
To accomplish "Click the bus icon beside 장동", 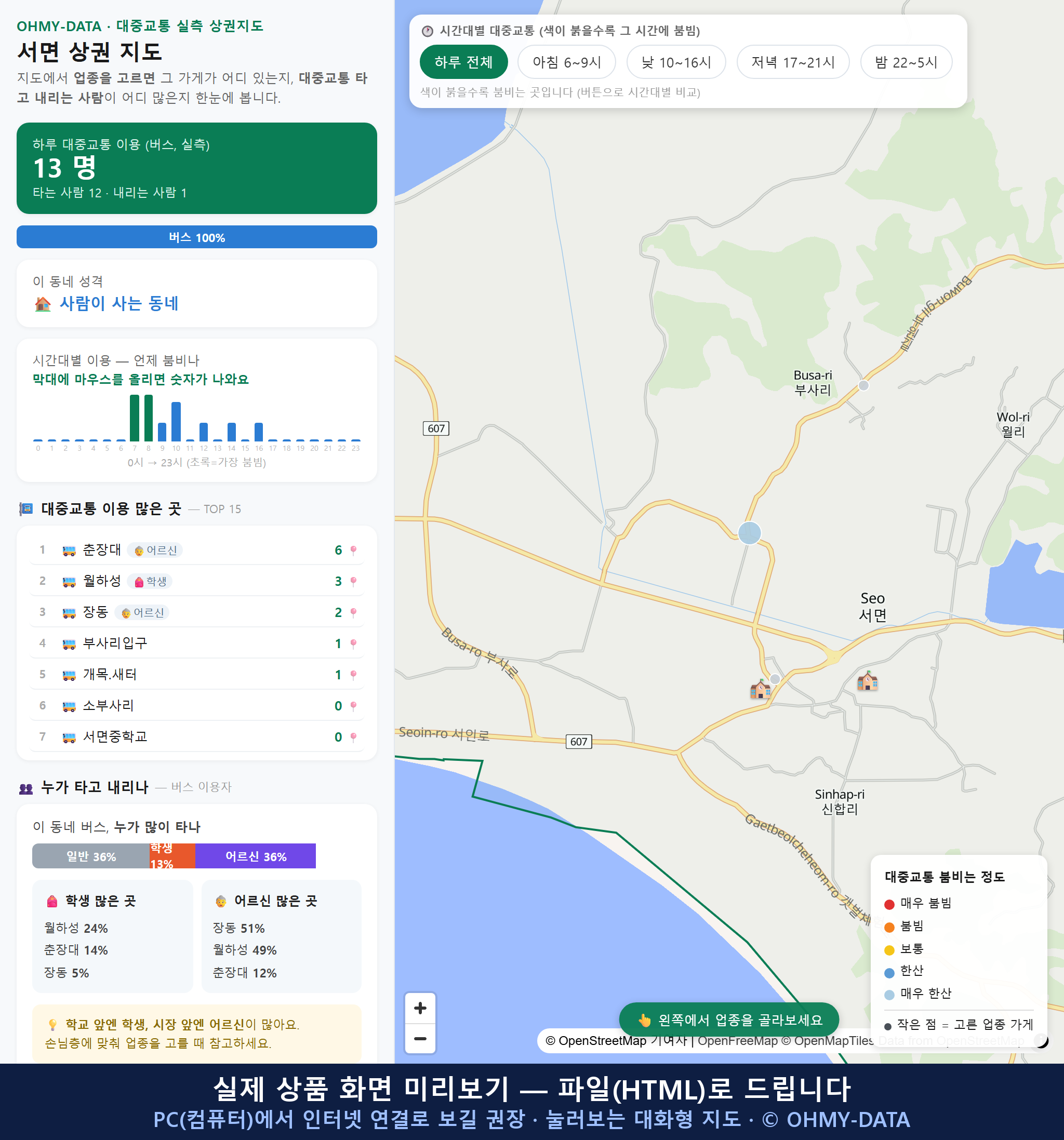I will (69, 612).
